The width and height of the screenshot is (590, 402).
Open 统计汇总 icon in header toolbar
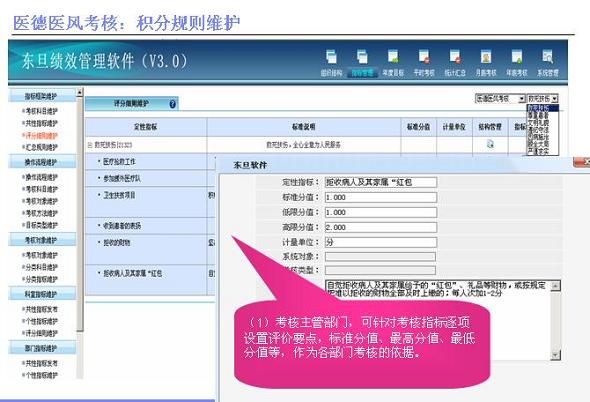point(455,63)
